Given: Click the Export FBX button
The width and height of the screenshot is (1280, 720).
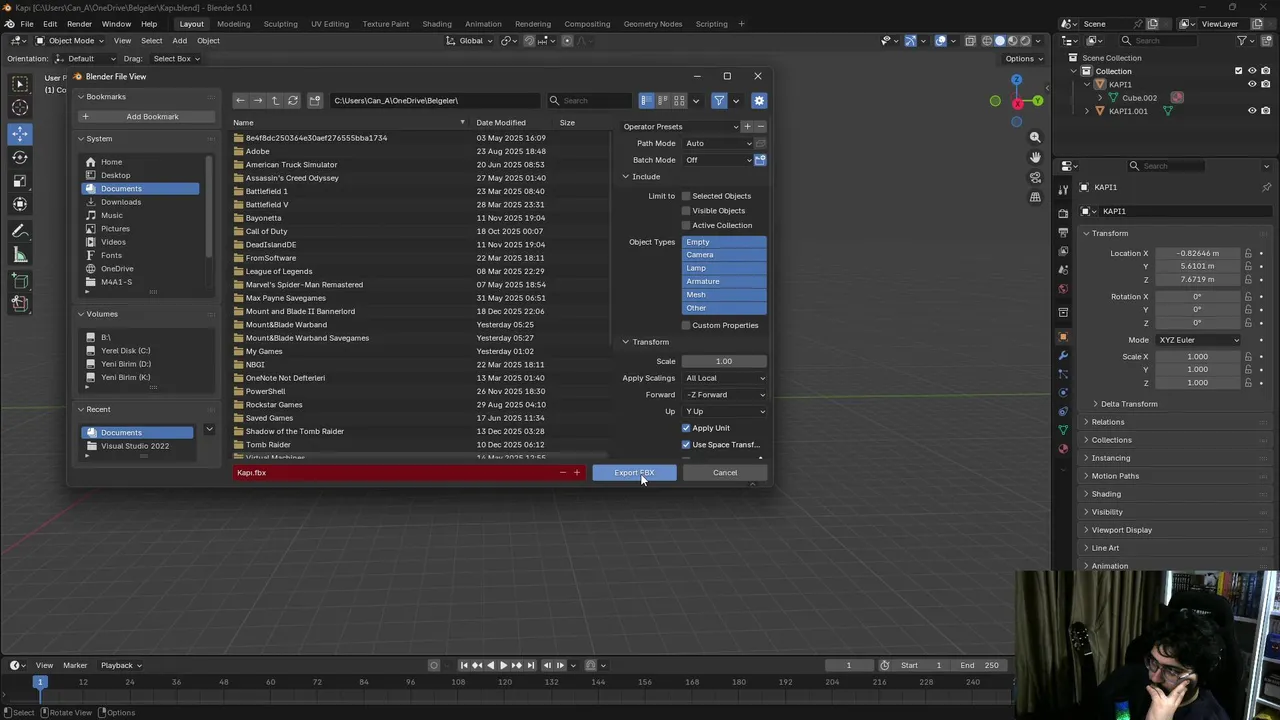Looking at the screenshot, I should click(634, 473).
